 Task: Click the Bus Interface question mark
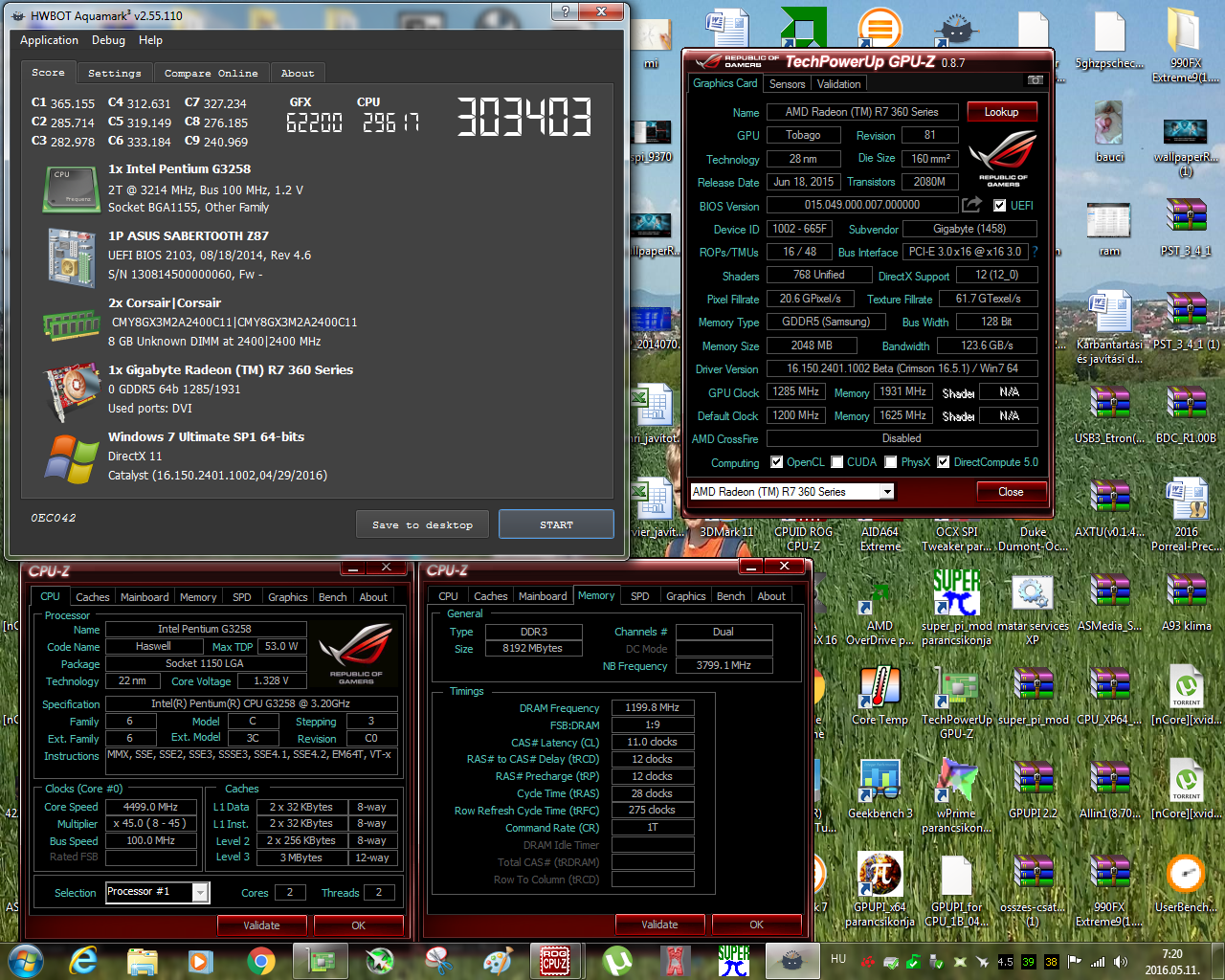[x=1035, y=252]
